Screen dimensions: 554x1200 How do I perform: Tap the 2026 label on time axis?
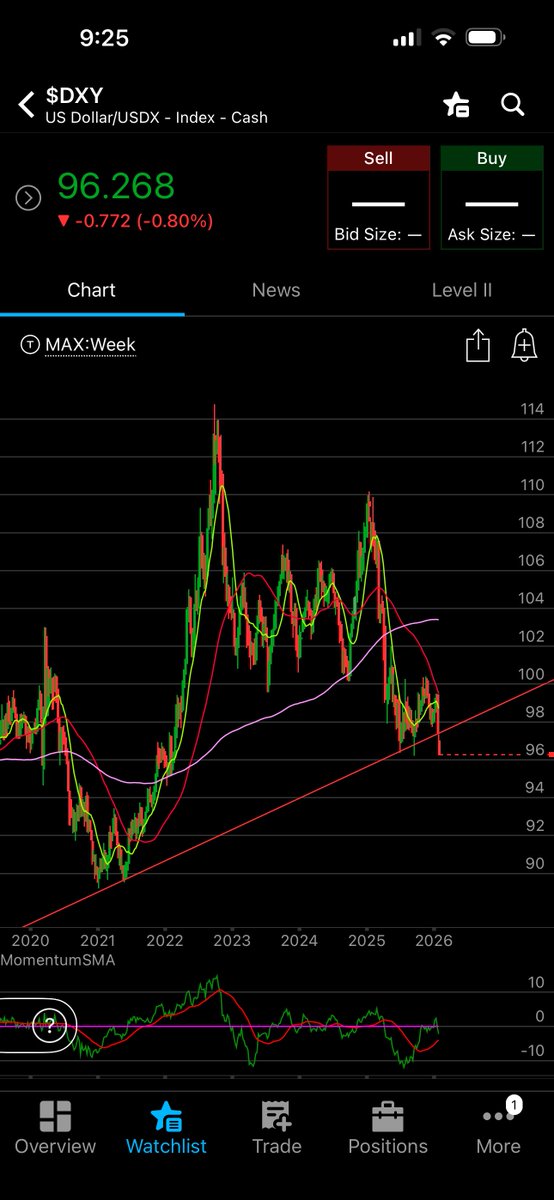tap(434, 941)
